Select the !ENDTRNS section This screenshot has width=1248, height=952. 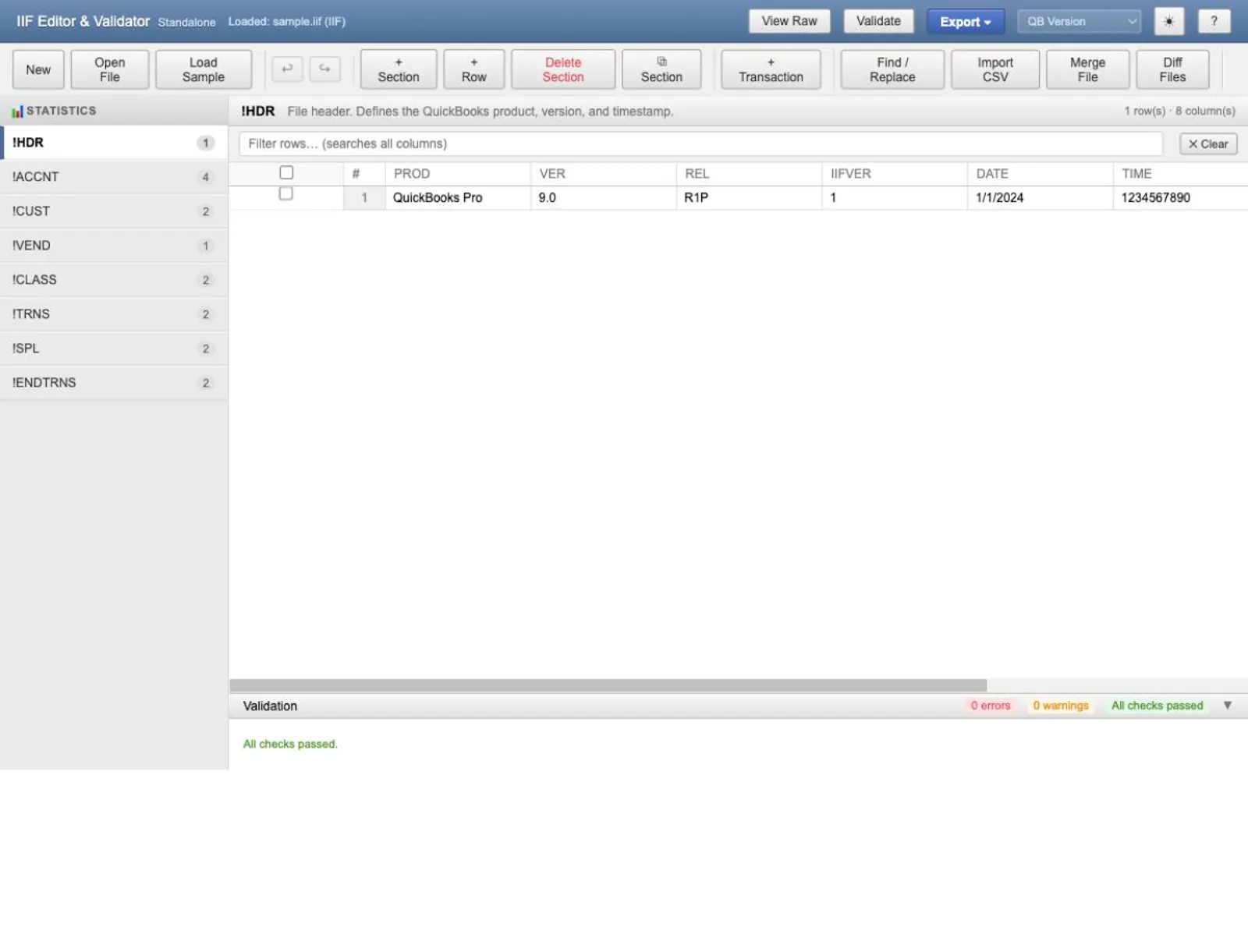[x=114, y=383]
